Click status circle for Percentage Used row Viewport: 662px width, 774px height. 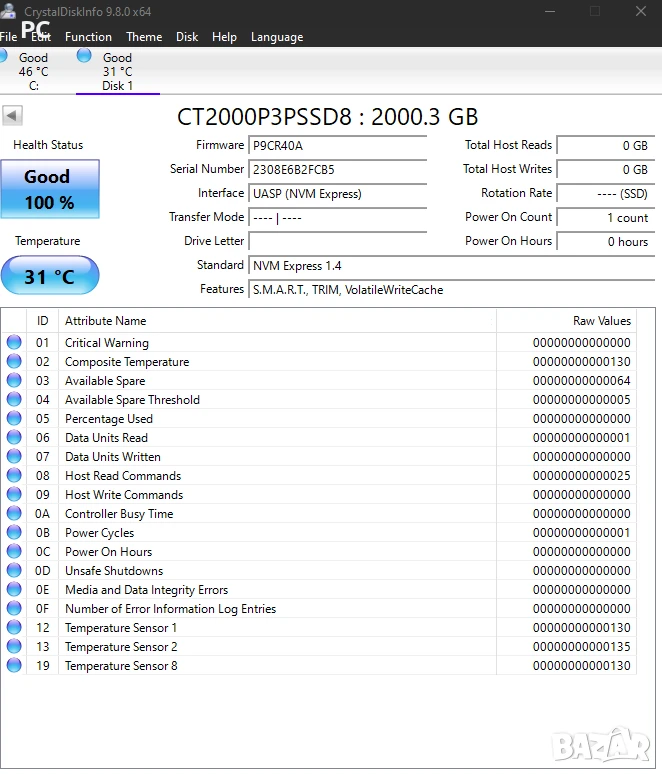(x=14, y=418)
